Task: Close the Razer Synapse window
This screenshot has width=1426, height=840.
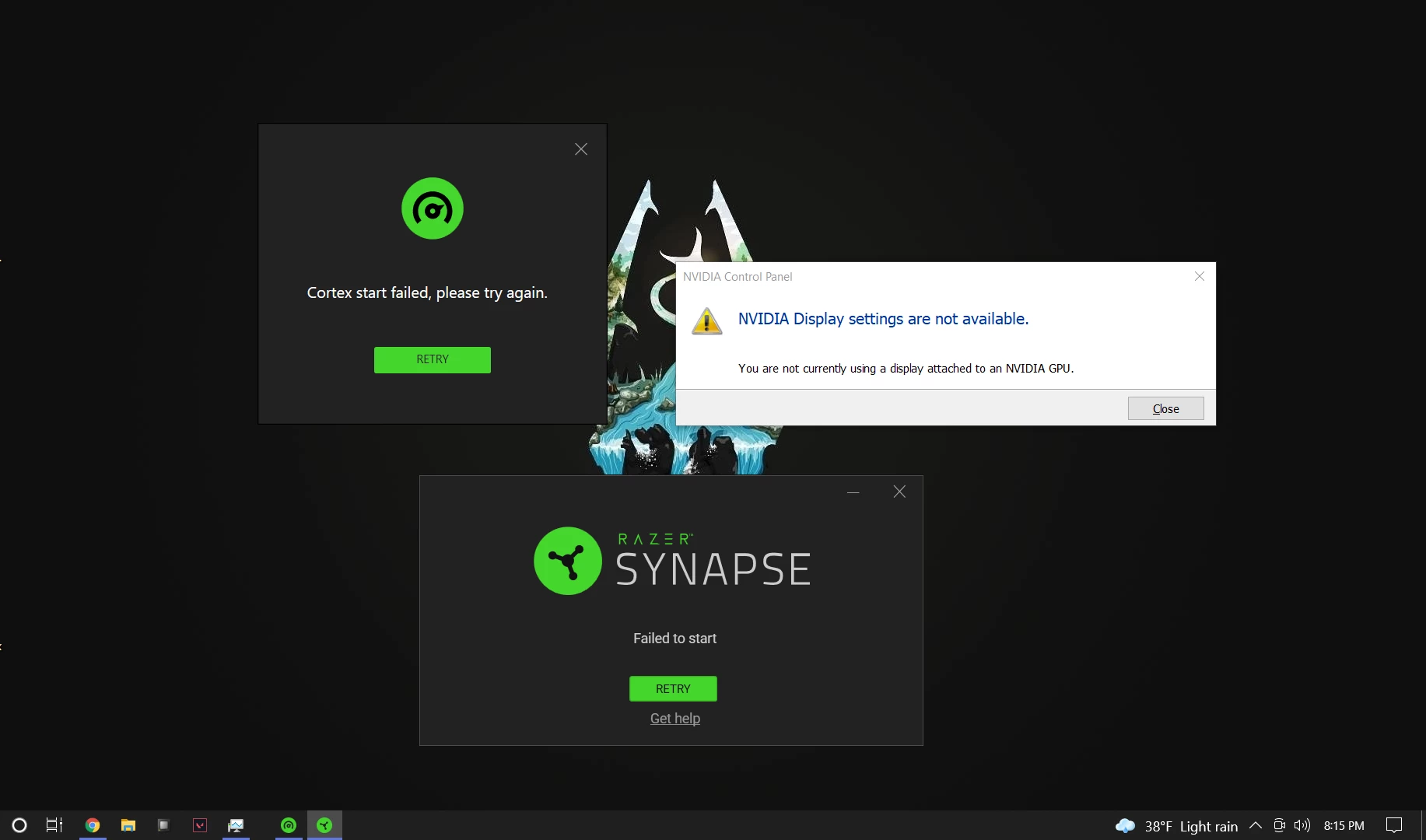Action: (x=899, y=492)
